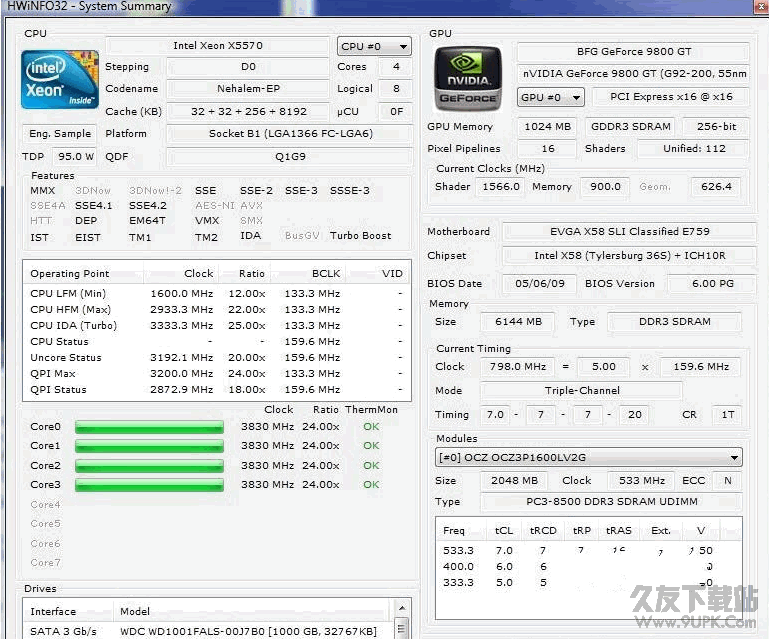The height and width of the screenshot is (639, 769).
Task: Click the Triple-Channel mode field
Action: pos(582,391)
